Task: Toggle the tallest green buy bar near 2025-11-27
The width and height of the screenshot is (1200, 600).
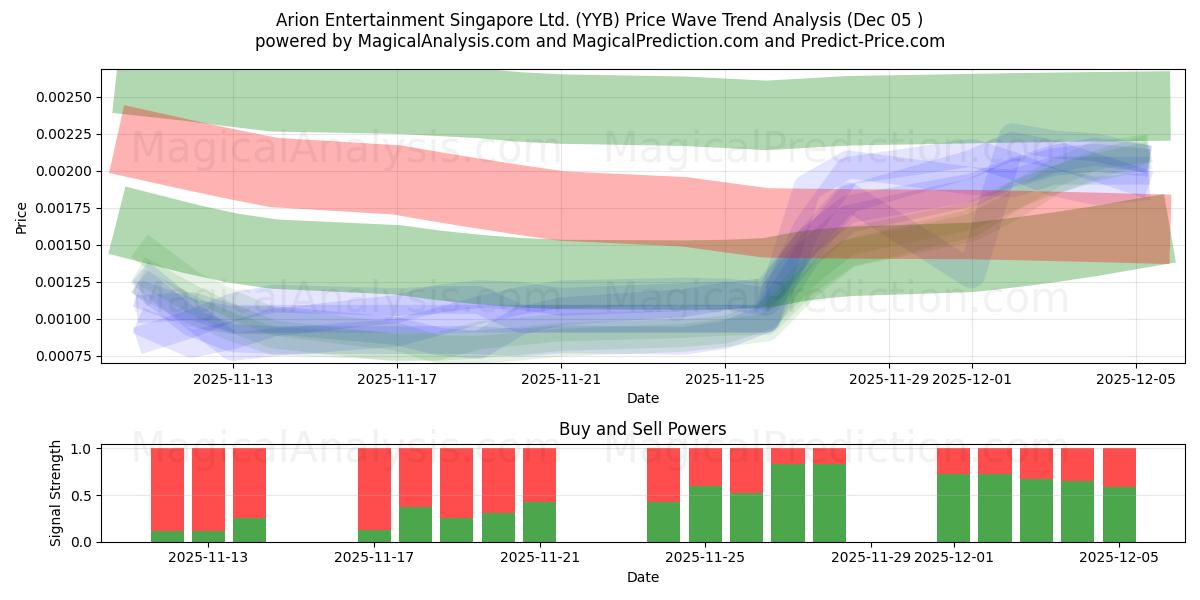Action: pyautogui.click(x=785, y=490)
